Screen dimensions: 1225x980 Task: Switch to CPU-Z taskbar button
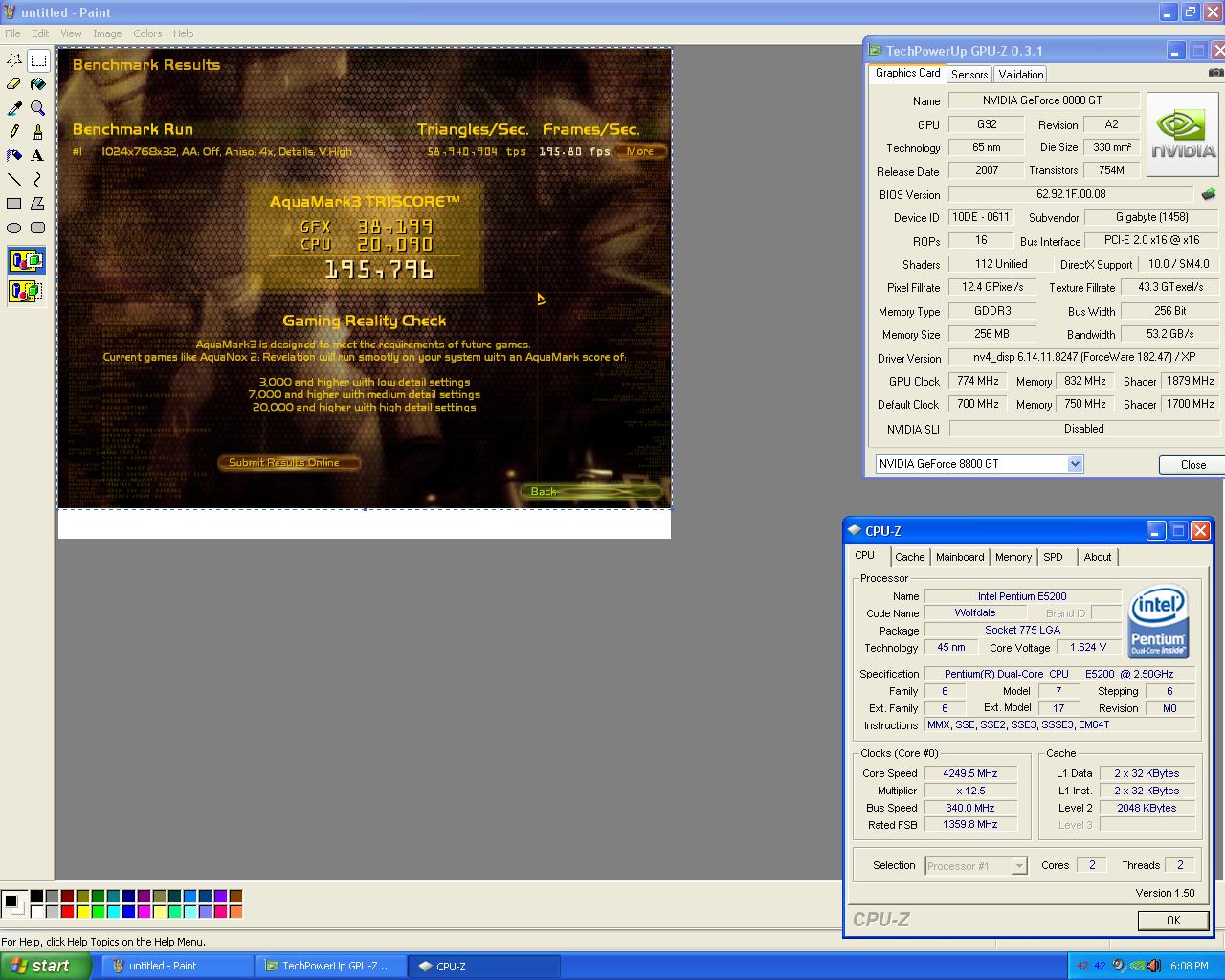(483, 966)
